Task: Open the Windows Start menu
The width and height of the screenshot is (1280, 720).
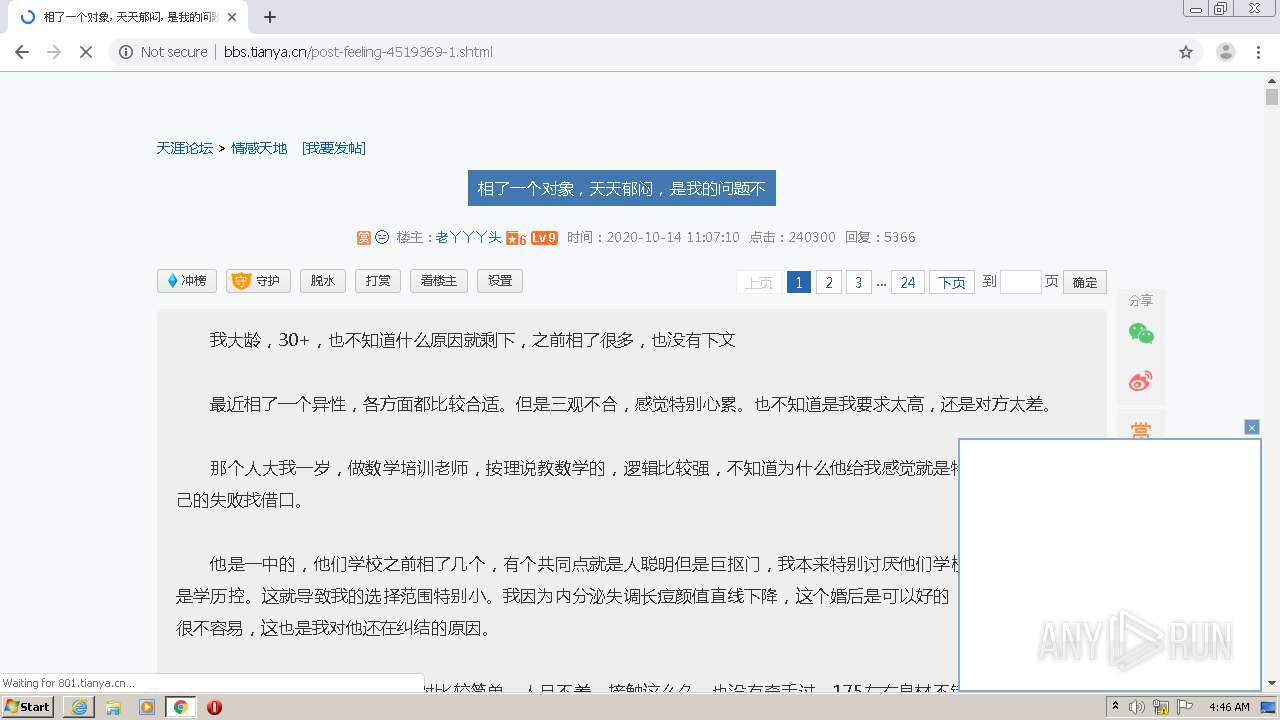Action: click(28, 706)
